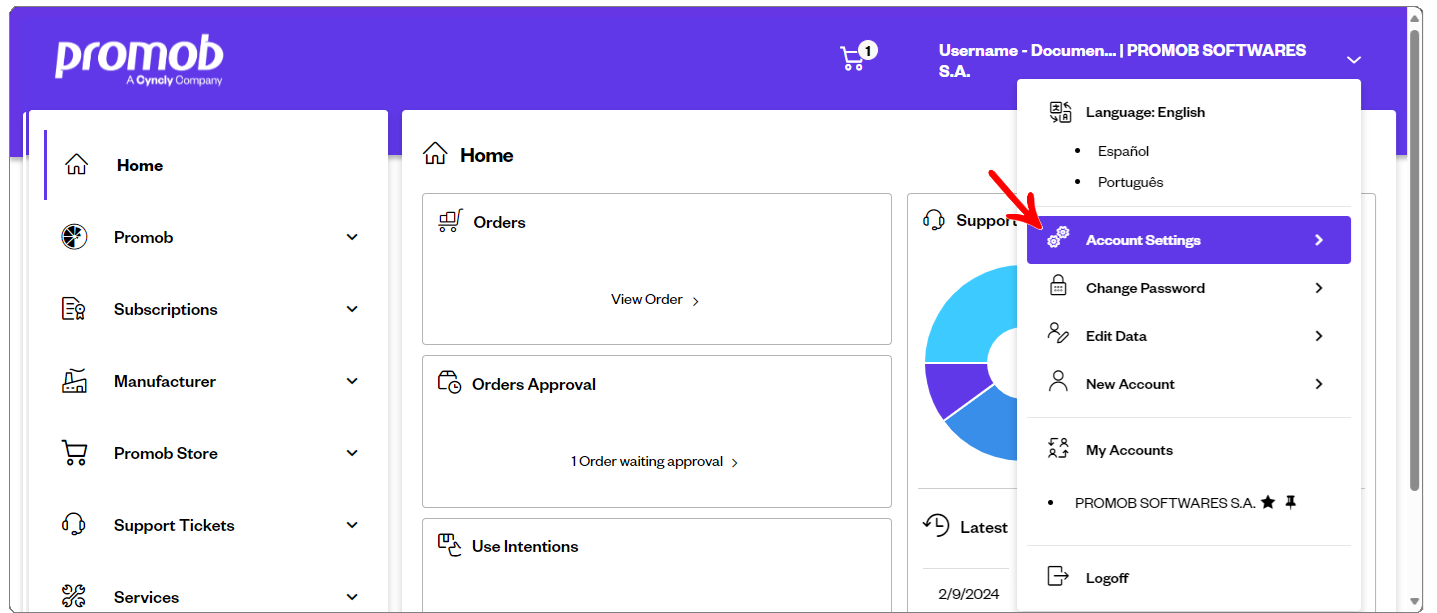Click the Language translate icon
The width and height of the screenshot is (1437, 613).
click(1060, 112)
